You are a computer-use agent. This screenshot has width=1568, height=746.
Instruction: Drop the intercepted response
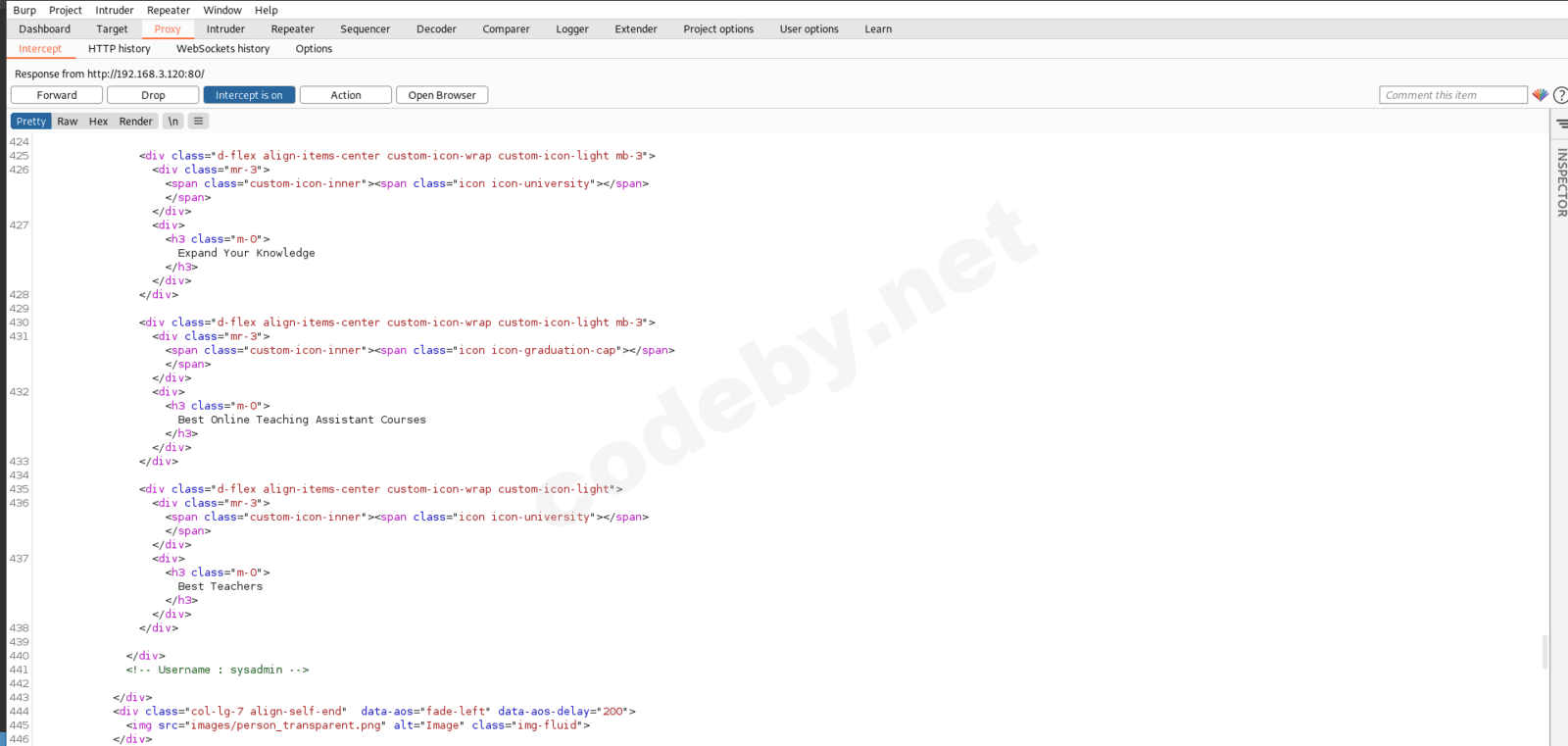coord(153,95)
